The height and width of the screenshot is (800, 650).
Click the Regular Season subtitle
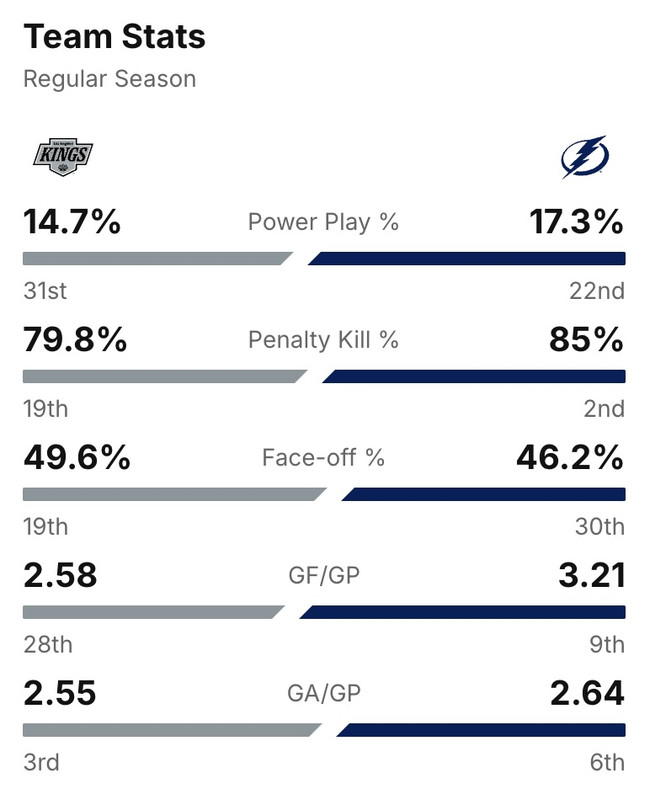pyautogui.click(x=110, y=79)
